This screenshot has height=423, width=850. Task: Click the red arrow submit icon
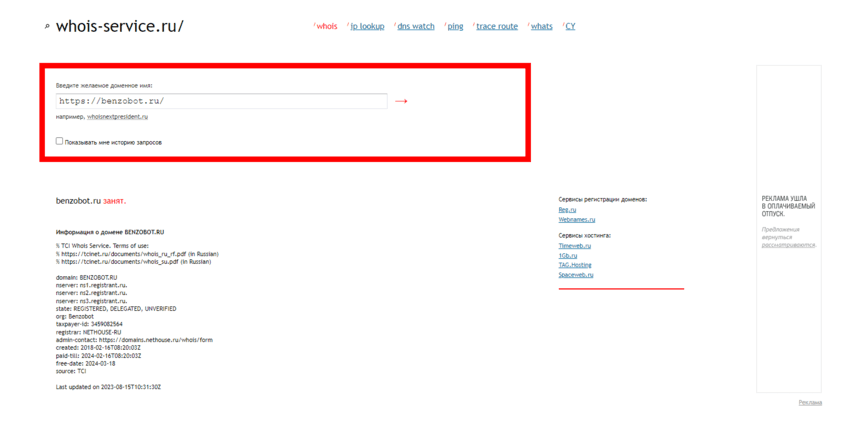pos(401,101)
